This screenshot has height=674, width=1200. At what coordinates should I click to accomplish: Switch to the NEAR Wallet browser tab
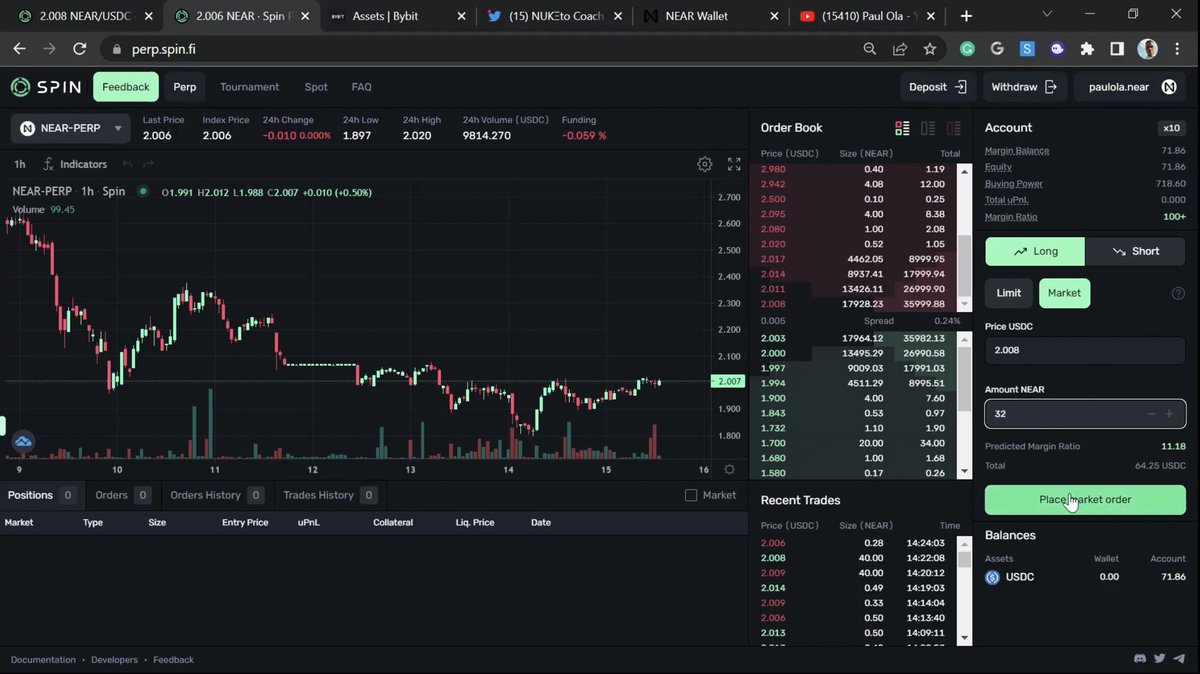pos(710,16)
